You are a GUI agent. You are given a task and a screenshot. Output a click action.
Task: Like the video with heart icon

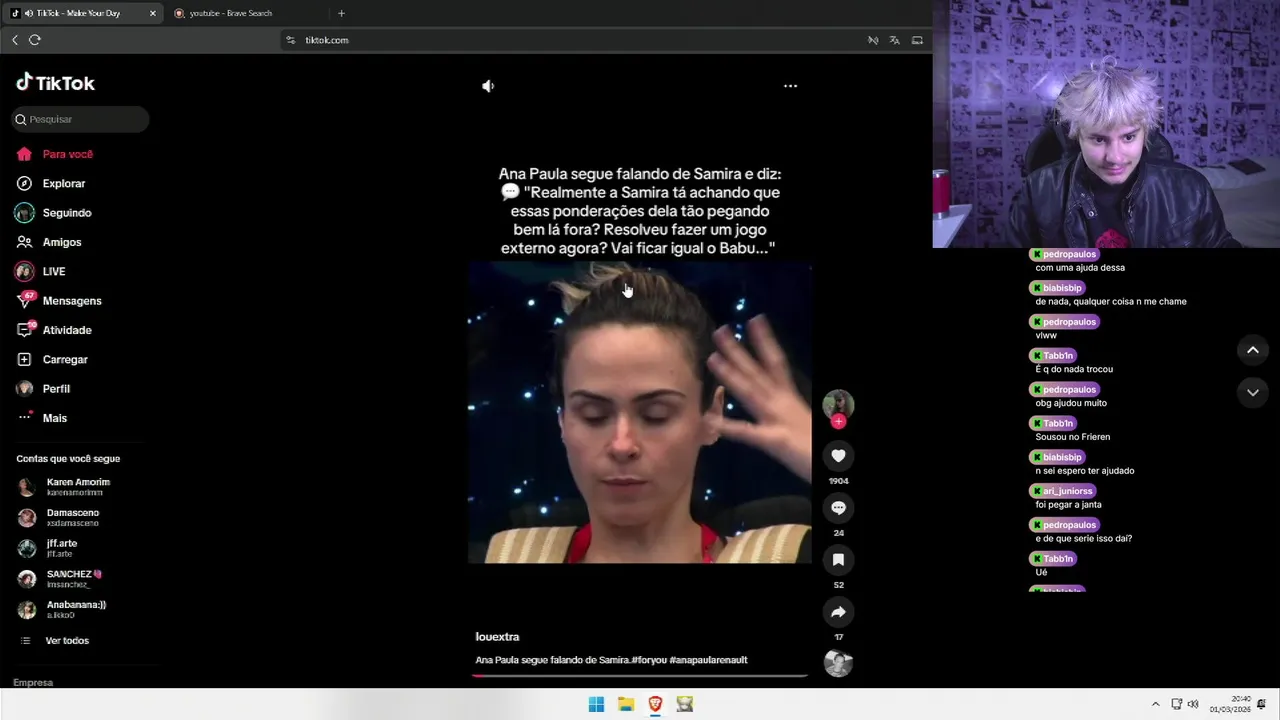(838, 456)
